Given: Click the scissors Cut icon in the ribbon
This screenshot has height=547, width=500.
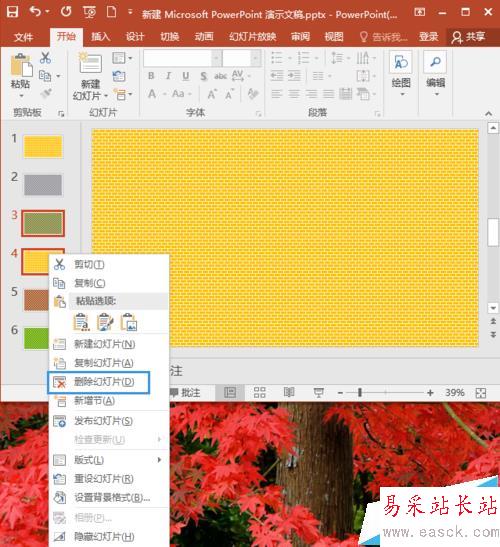Looking at the screenshot, I should (x=45, y=58).
